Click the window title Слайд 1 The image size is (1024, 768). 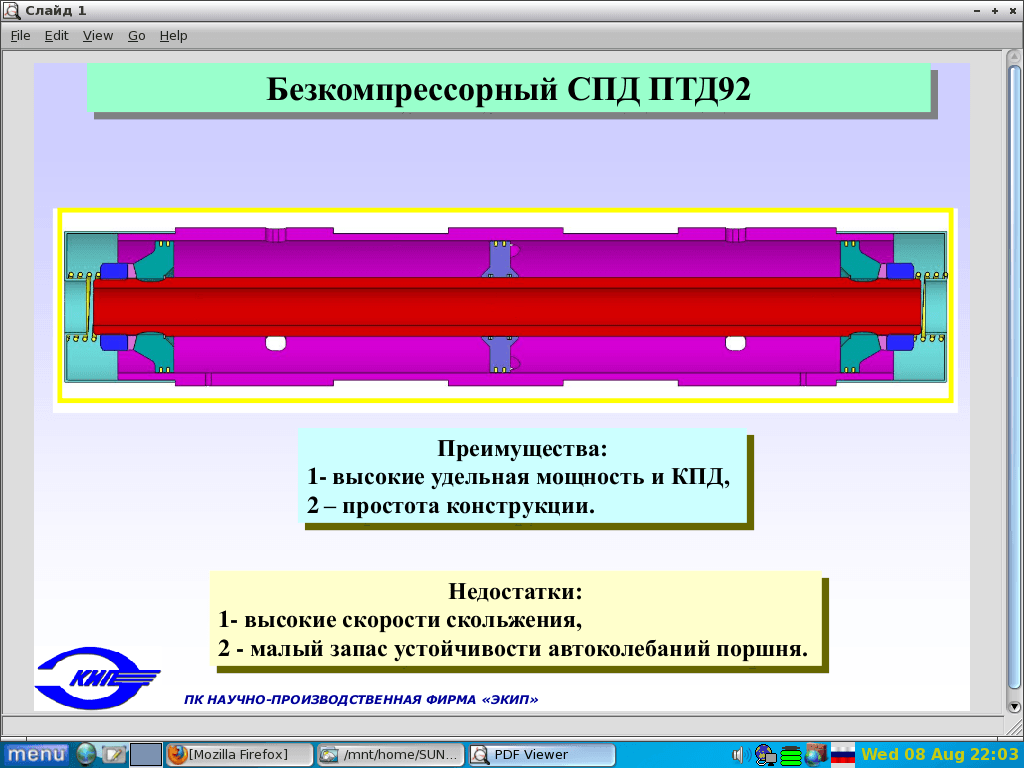pyautogui.click(x=56, y=10)
